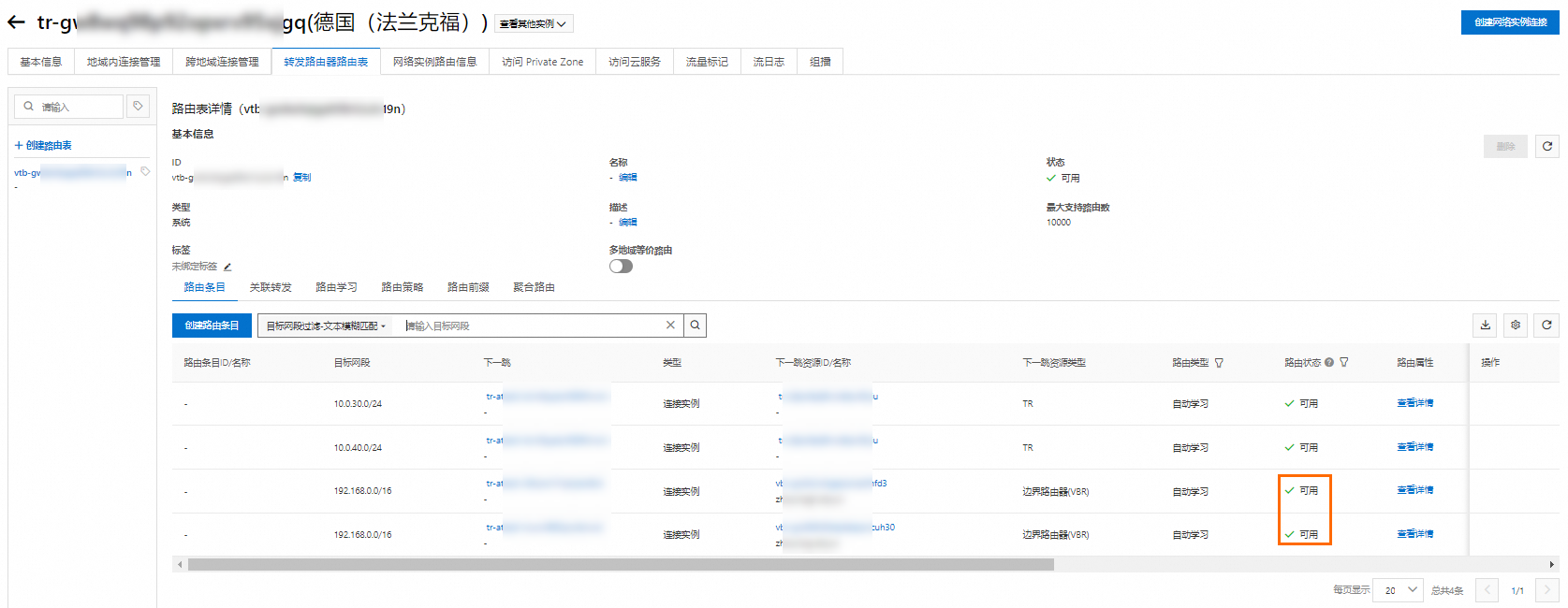Click the right arrow of the horizontal scrollbar

1552,565
